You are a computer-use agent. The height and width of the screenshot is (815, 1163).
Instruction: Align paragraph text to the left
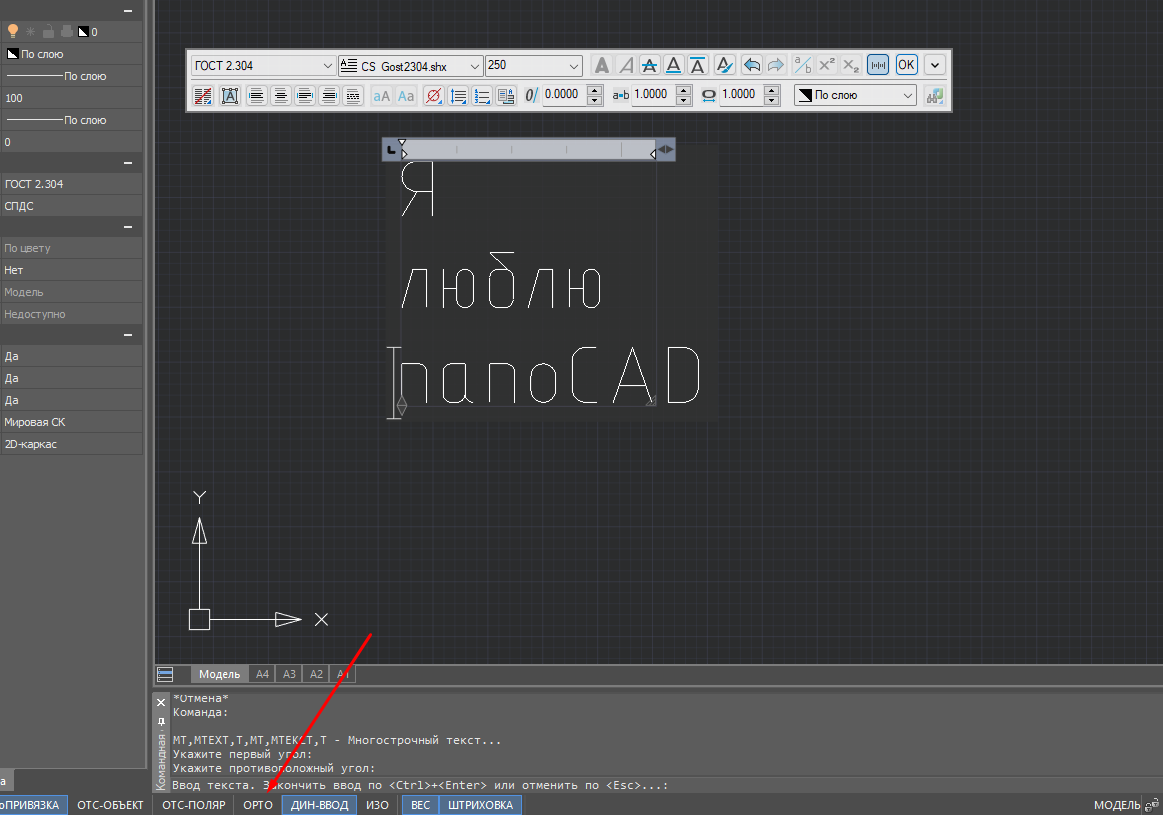coord(257,96)
